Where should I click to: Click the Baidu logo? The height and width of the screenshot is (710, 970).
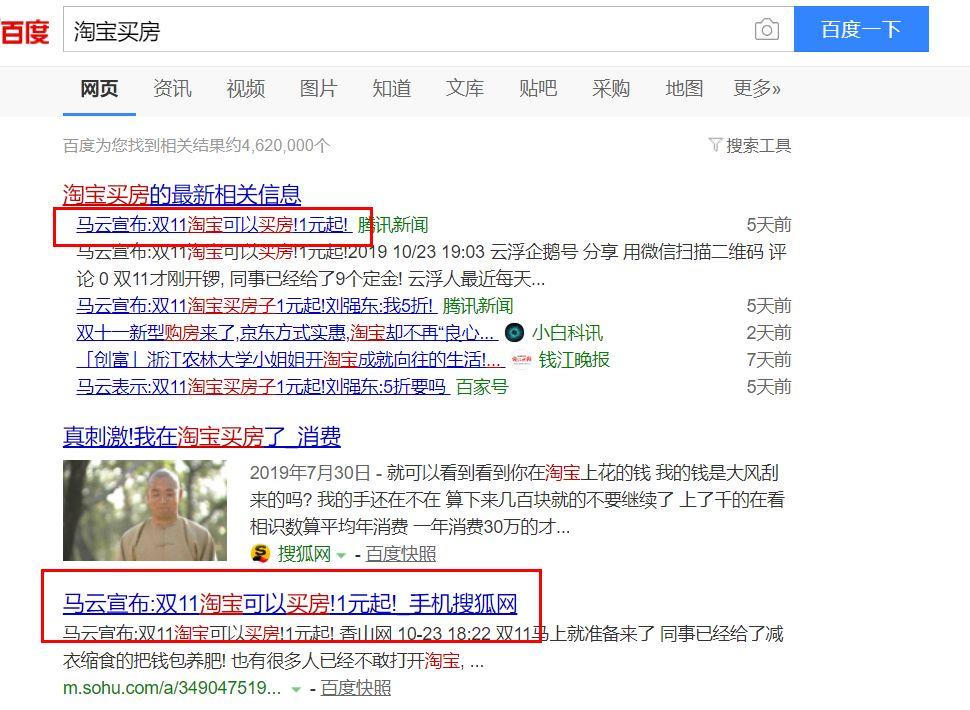click(x=26, y=28)
